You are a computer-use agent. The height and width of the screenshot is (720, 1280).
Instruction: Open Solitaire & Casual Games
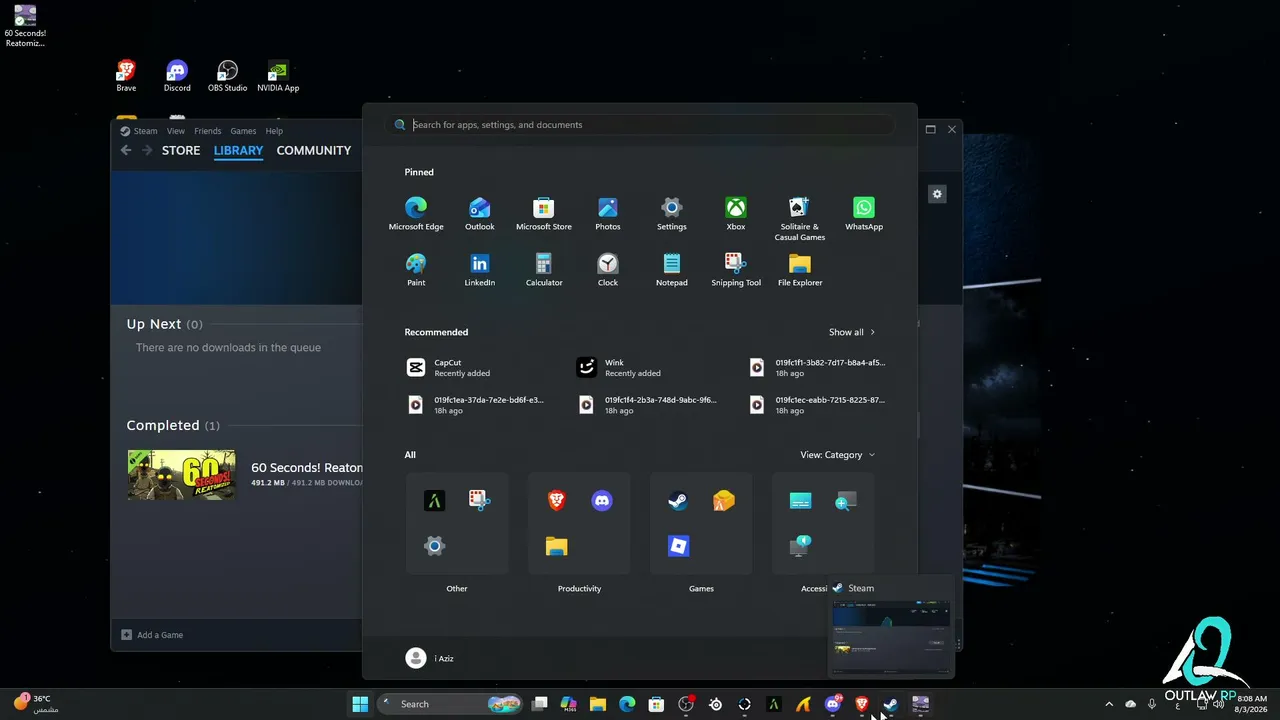(800, 219)
